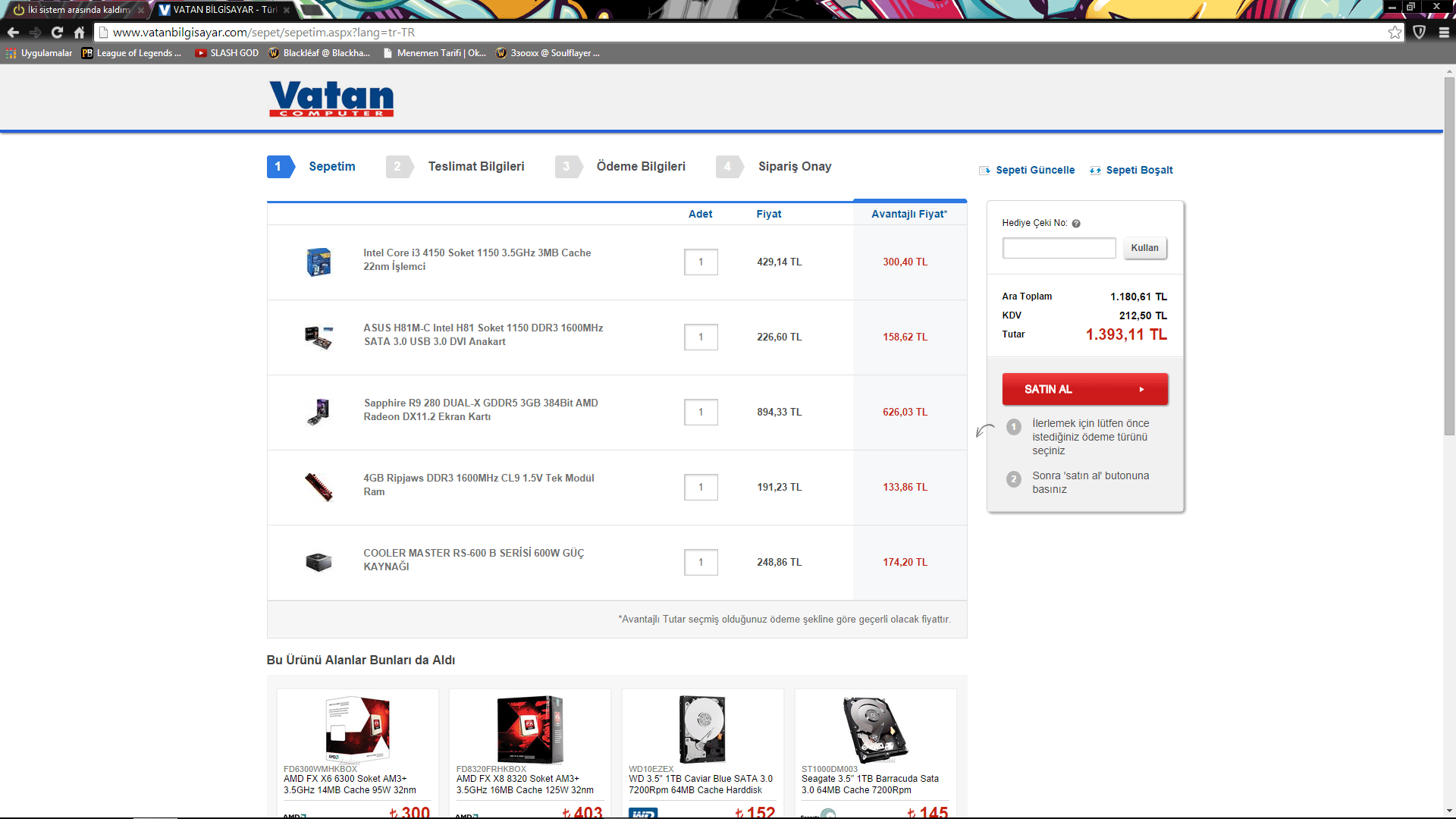
Task: Click the Vatan Computer logo
Action: click(331, 99)
